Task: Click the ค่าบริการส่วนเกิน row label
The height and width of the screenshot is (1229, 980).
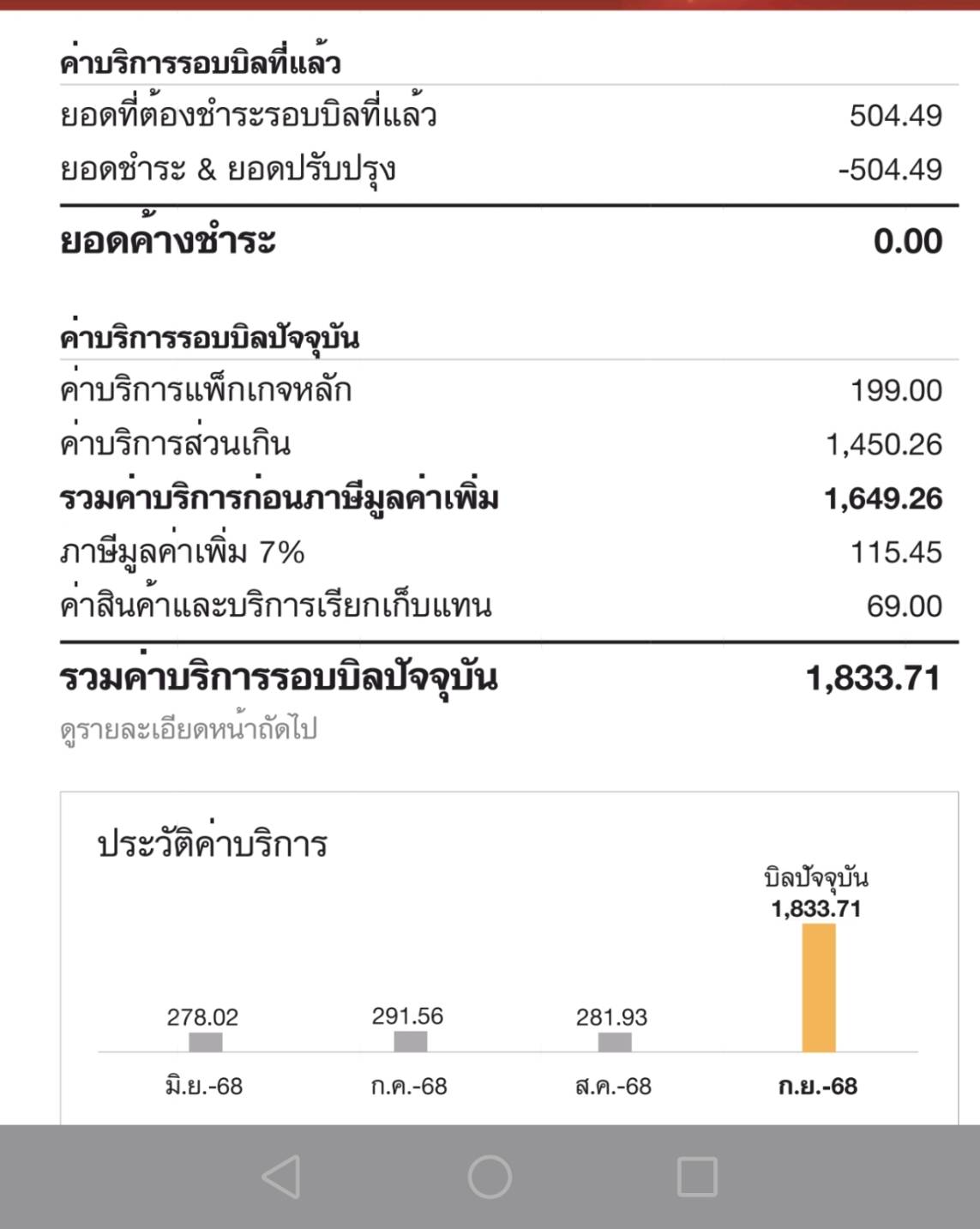Action: coord(176,444)
